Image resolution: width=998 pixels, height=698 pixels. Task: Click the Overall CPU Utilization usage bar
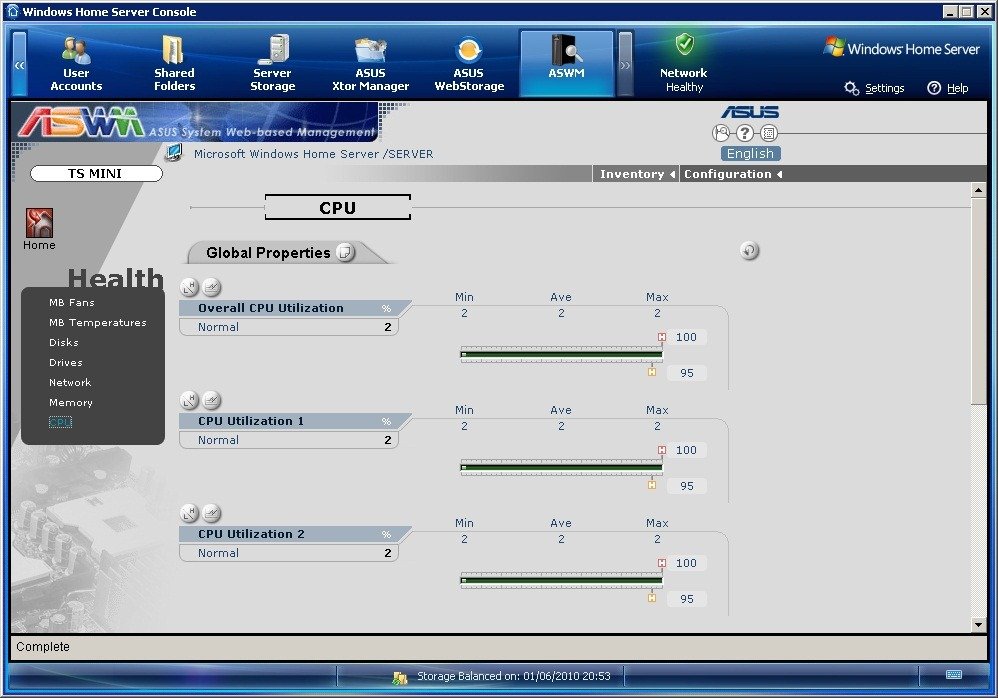coord(561,354)
